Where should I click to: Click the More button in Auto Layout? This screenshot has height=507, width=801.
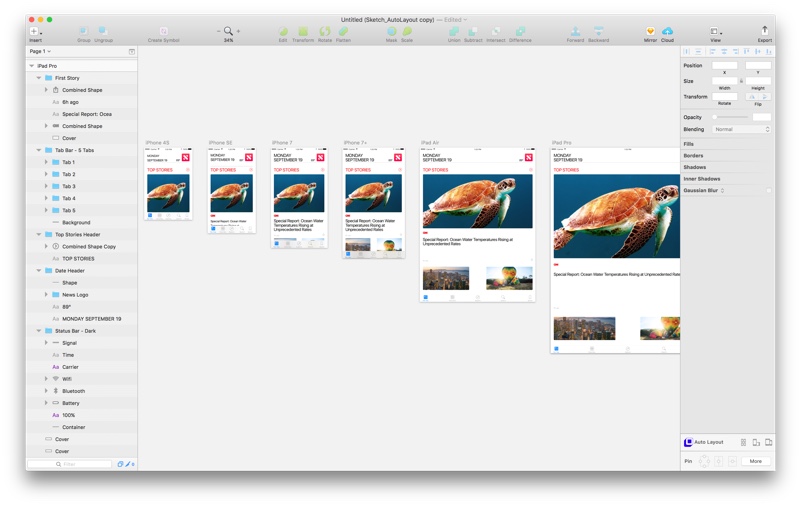pyautogui.click(x=756, y=461)
